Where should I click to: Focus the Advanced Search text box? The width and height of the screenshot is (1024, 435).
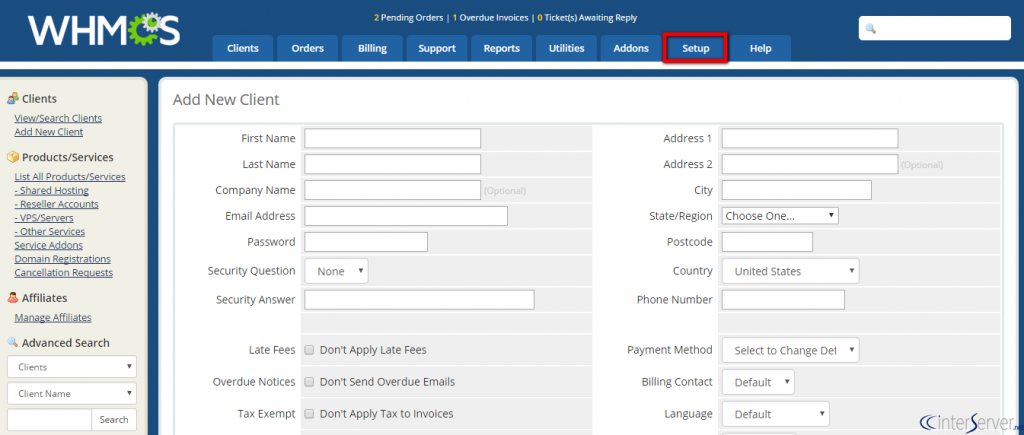click(x=49, y=420)
